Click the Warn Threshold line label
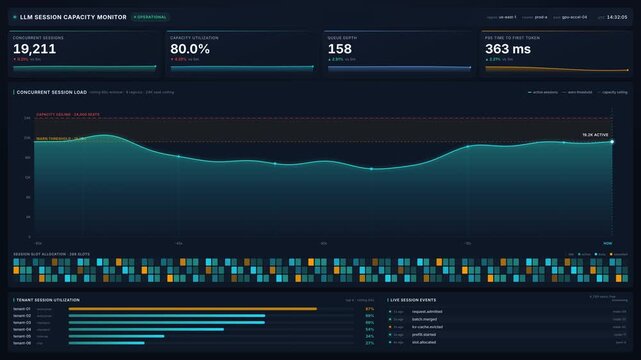Screen dimensions: 641x360 pos(61,139)
